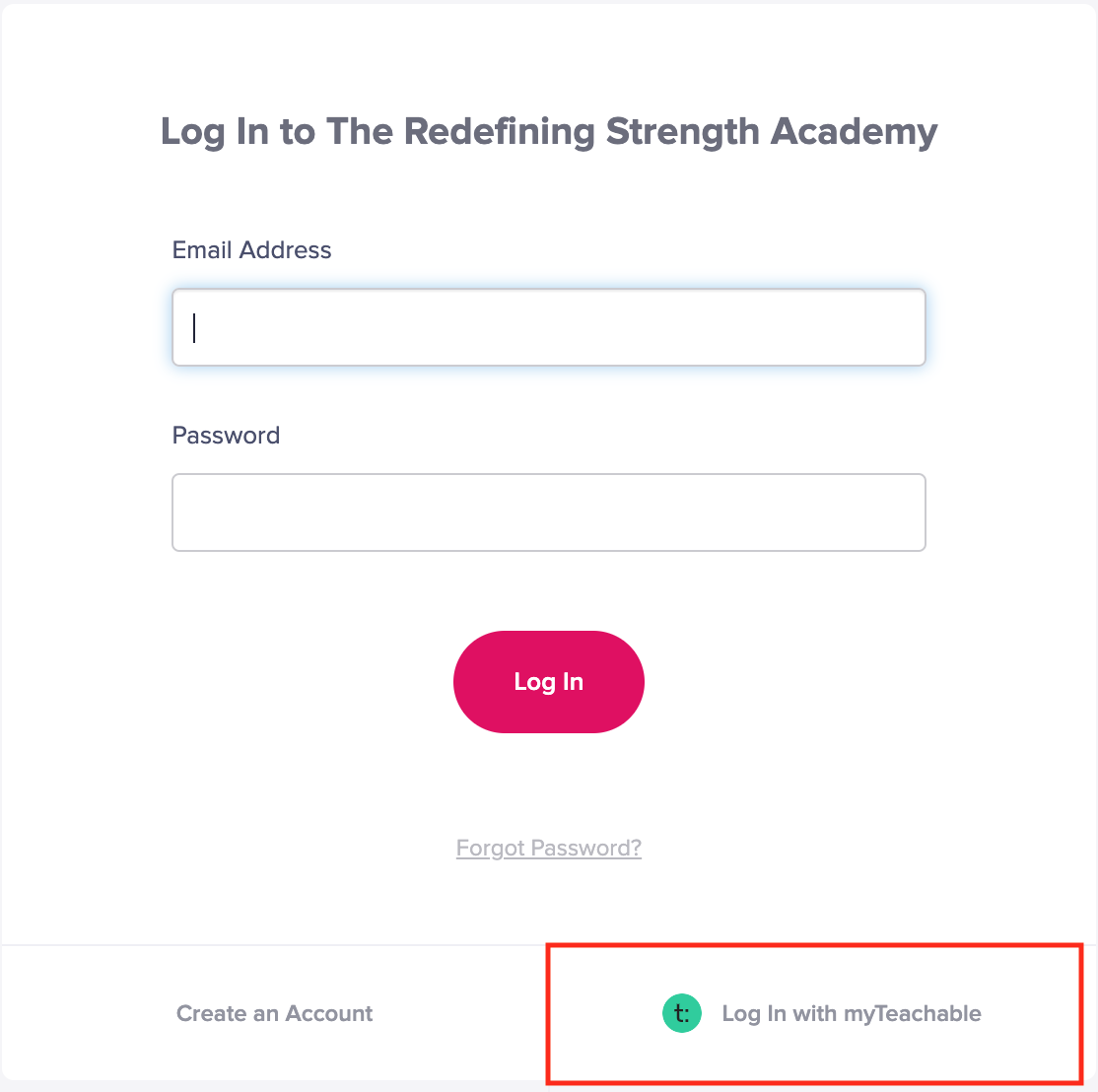1098x1092 pixels.
Task: Click the "Log In with myTeachable" text
Action: tap(852, 1013)
